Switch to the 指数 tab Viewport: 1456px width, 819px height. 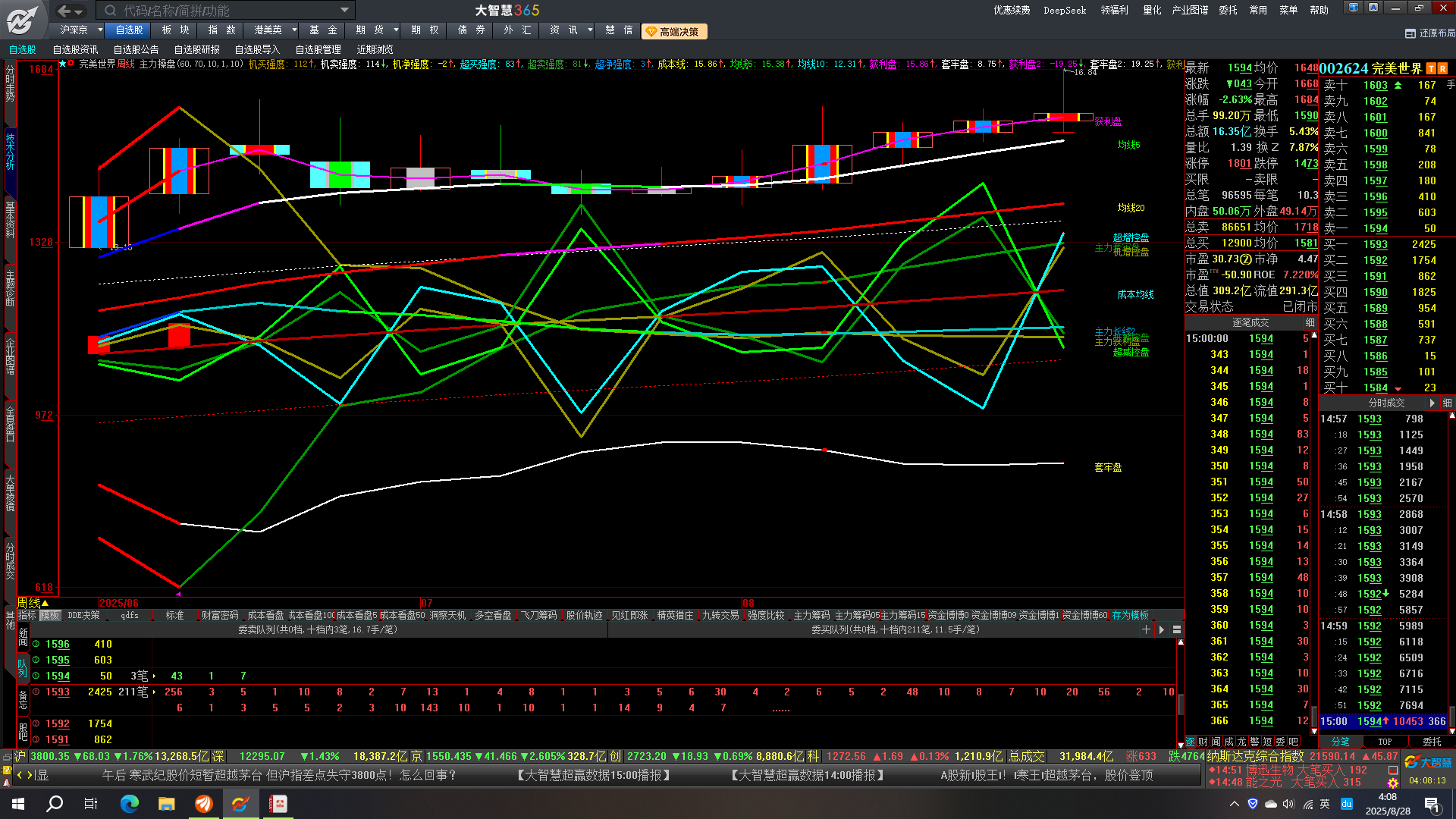(x=221, y=30)
